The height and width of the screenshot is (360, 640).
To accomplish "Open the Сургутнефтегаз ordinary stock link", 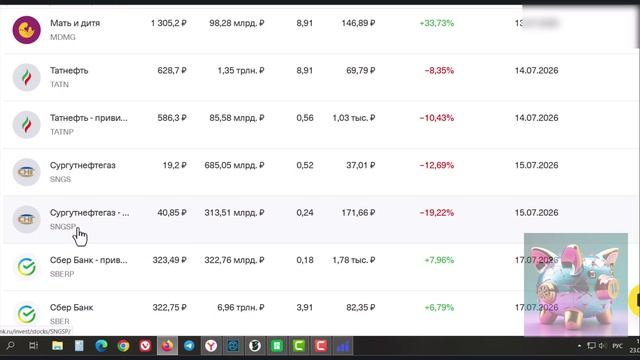I will [82, 165].
